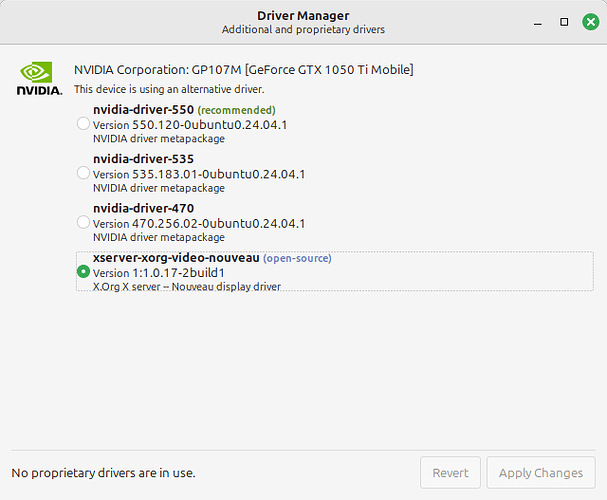
Task: Click 'Additional and proprietary drivers' subtitle
Action: [x=303, y=30]
